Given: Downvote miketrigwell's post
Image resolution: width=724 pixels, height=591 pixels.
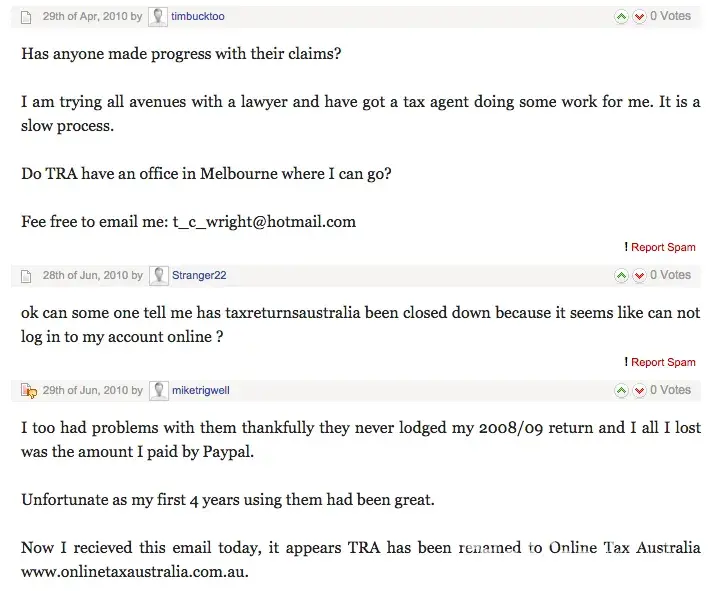Looking at the screenshot, I should click(639, 391).
